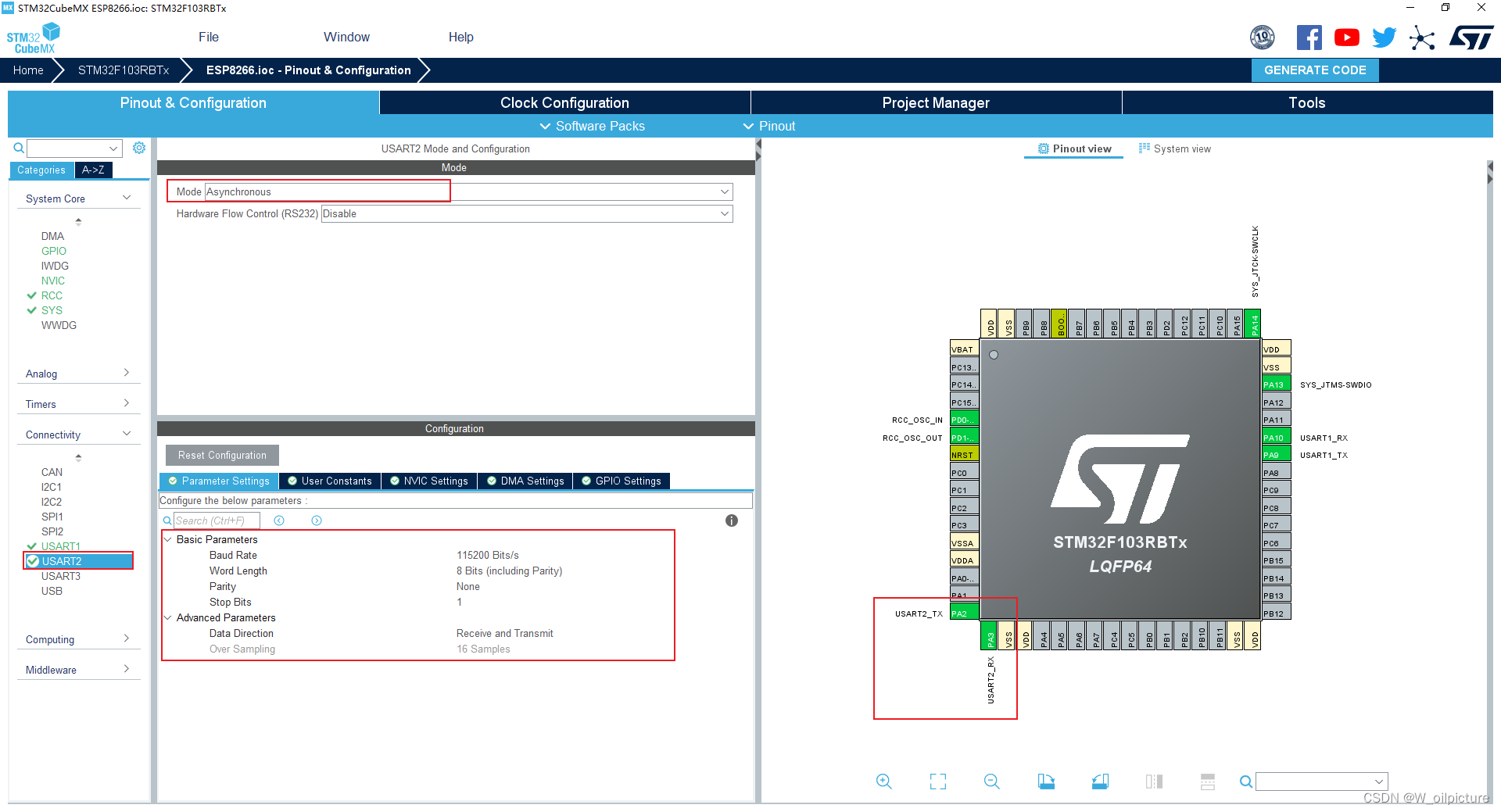1501x812 pixels.
Task: Open the Hardware Flow Control dropdown
Action: tap(527, 213)
